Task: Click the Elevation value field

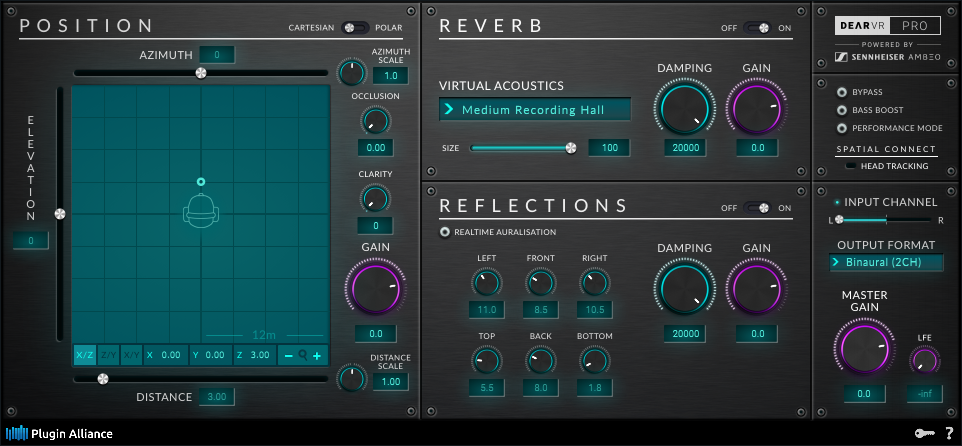Action: tap(31, 241)
